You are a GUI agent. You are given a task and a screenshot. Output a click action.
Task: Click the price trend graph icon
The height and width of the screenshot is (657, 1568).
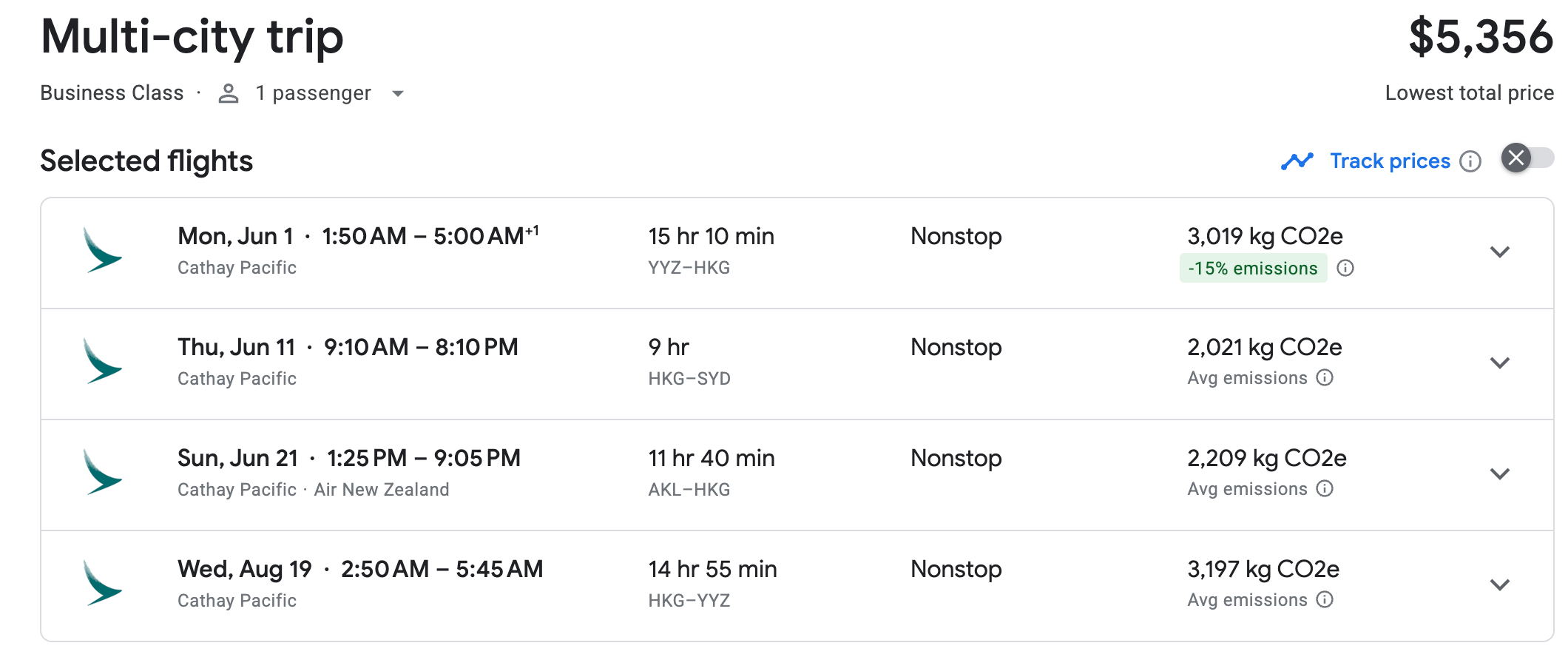pyautogui.click(x=1297, y=161)
